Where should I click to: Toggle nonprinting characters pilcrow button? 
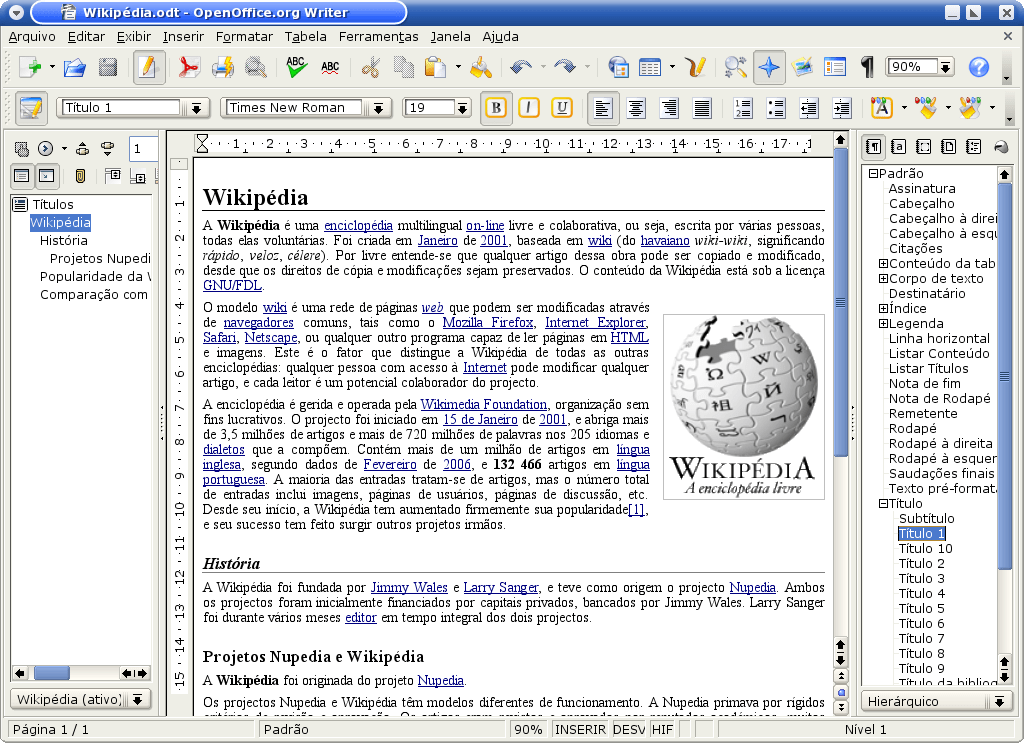pyautogui.click(x=867, y=68)
